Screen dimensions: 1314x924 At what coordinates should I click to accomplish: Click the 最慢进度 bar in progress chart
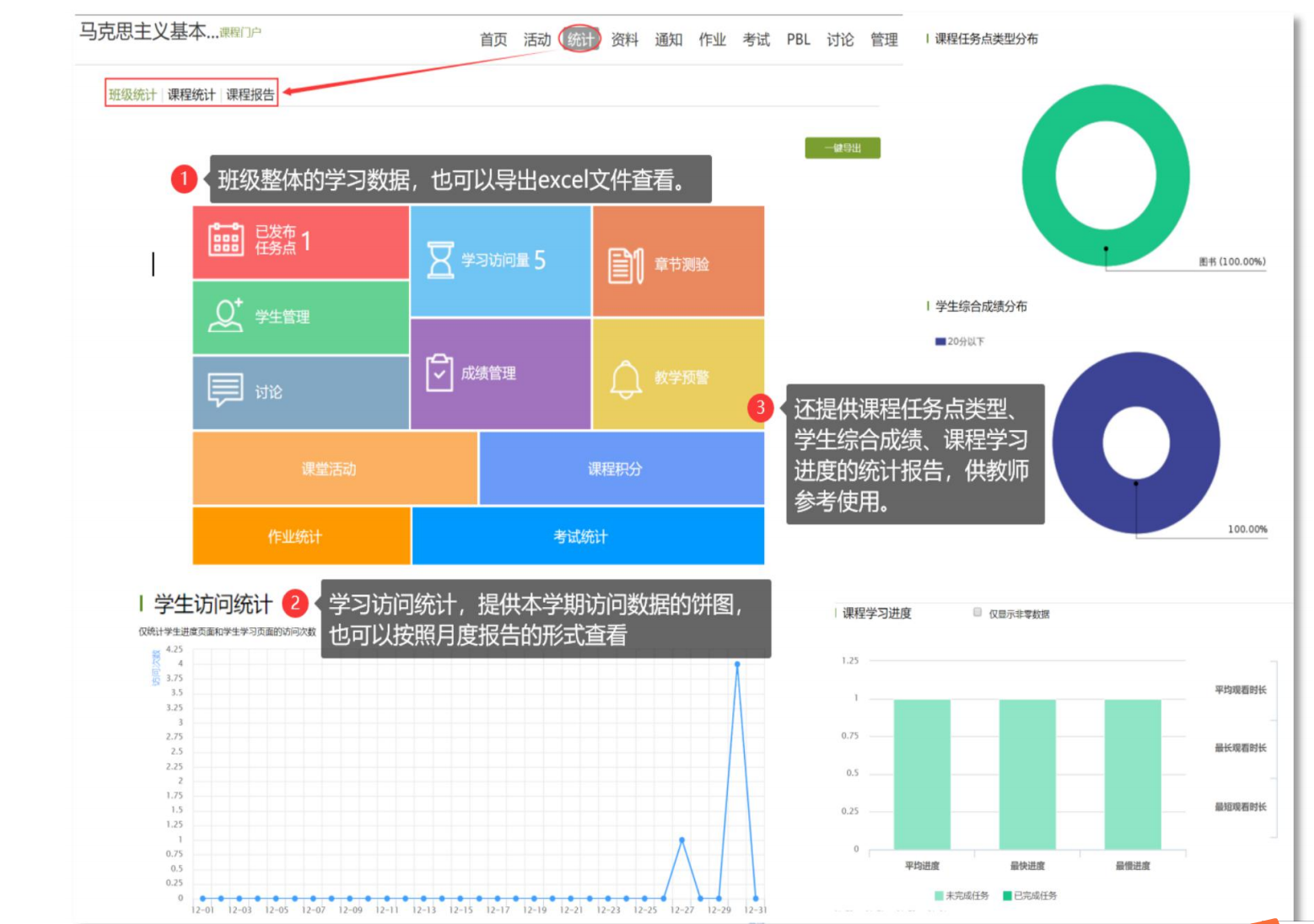pyautogui.click(x=1133, y=774)
